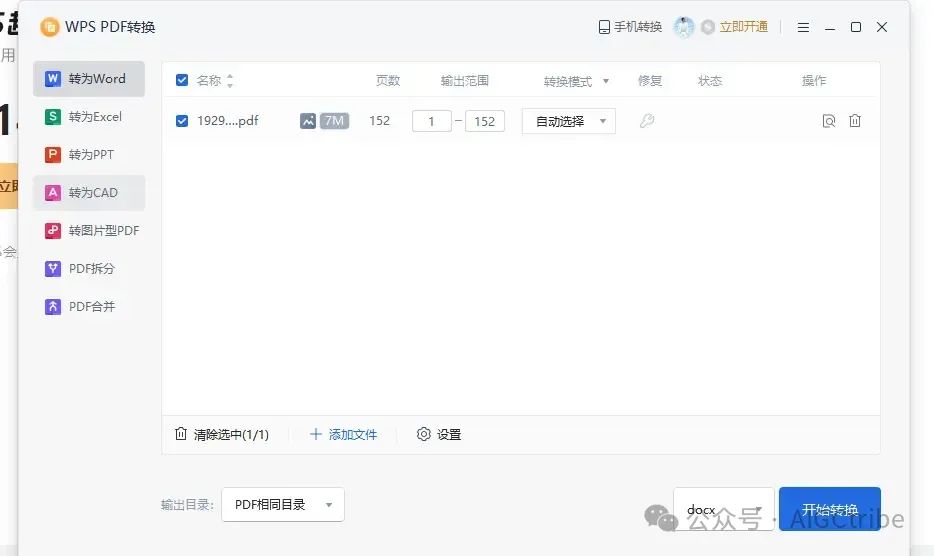Click the purple PDF split icon
This screenshot has height=556, width=934.
(x=53, y=269)
